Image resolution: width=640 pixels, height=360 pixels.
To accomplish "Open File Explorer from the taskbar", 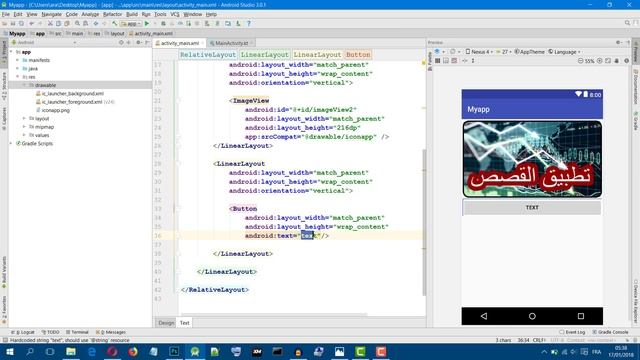I will click(71, 352).
